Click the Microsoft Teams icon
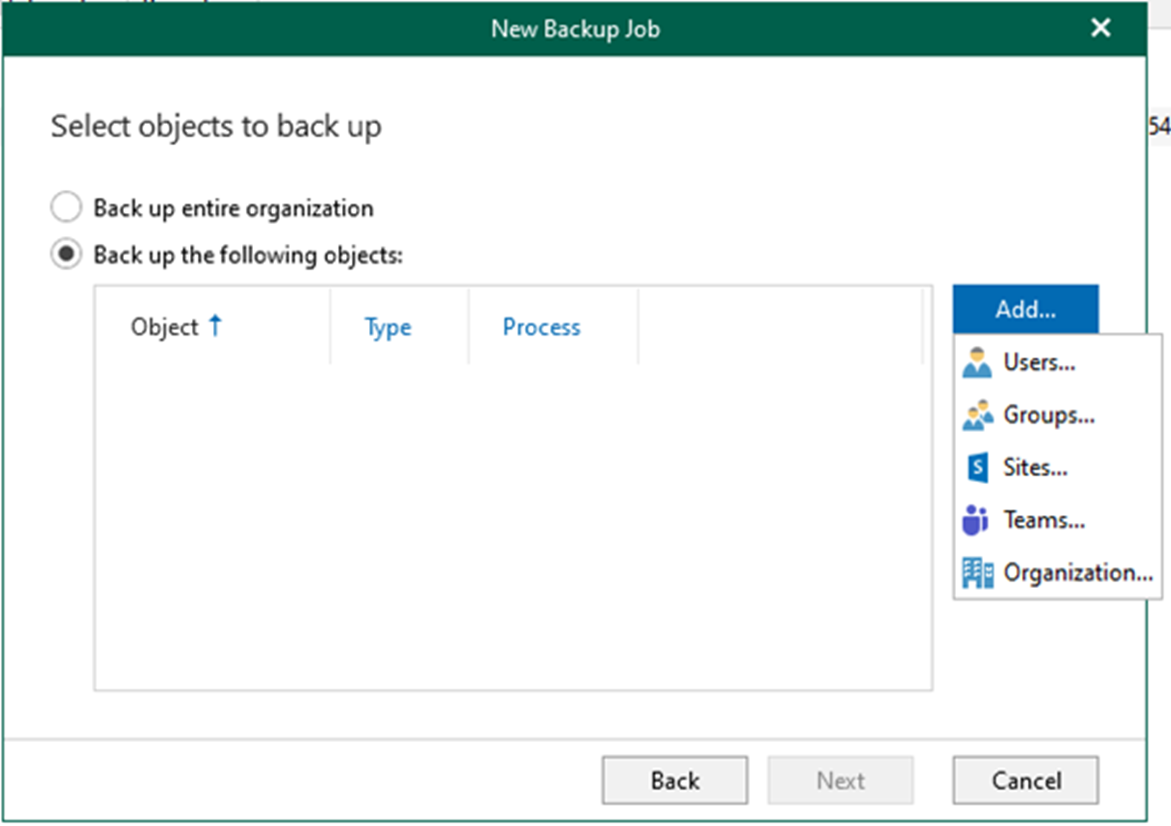The height and width of the screenshot is (826, 1171). [975, 520]
